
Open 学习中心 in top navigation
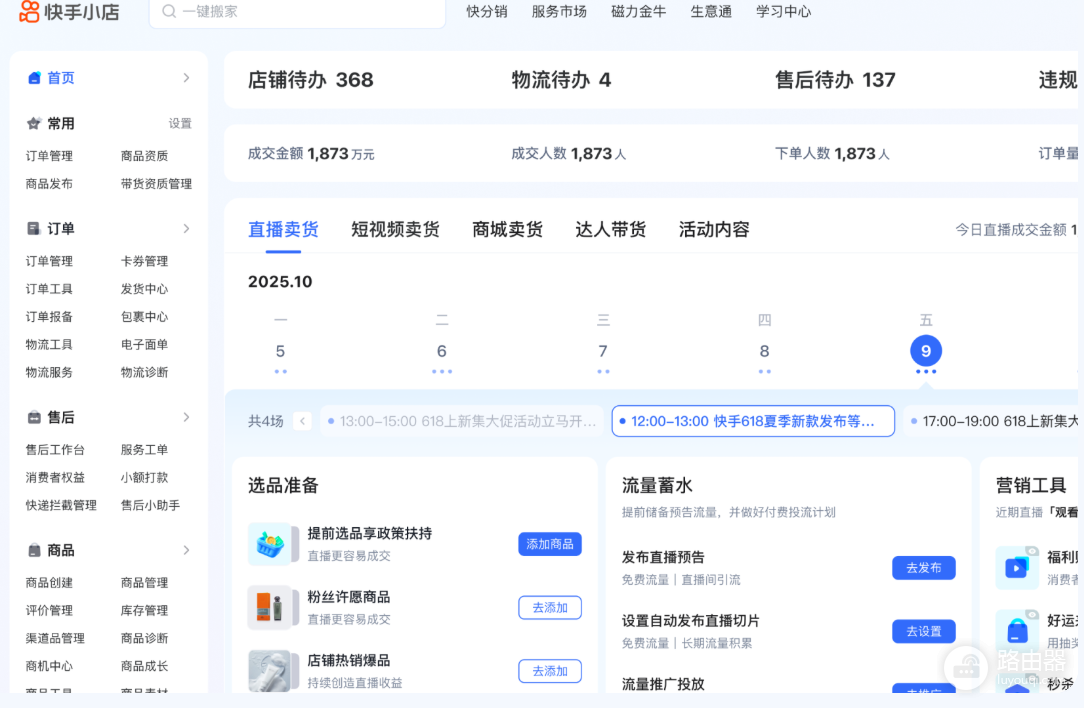[784, 12]
